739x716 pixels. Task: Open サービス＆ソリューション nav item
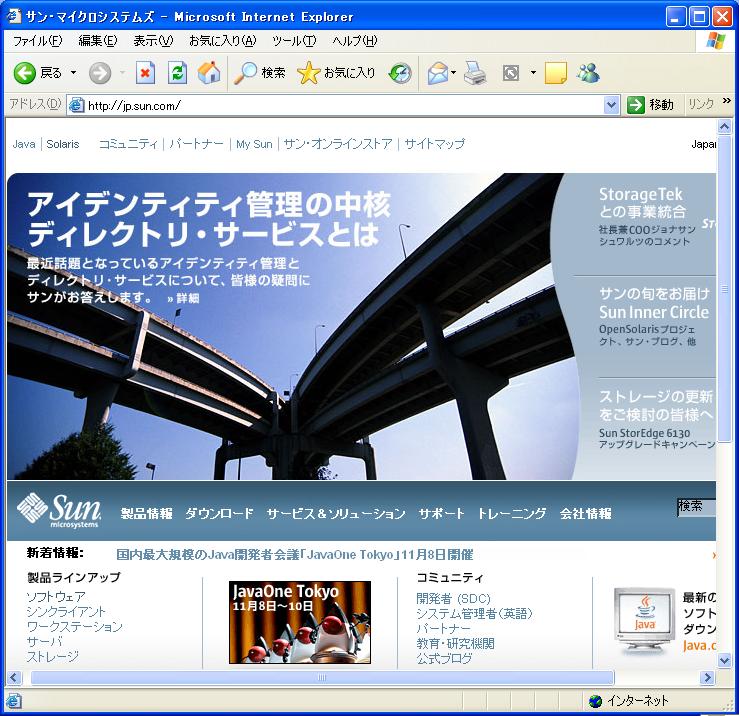click(x=336, y=513)
